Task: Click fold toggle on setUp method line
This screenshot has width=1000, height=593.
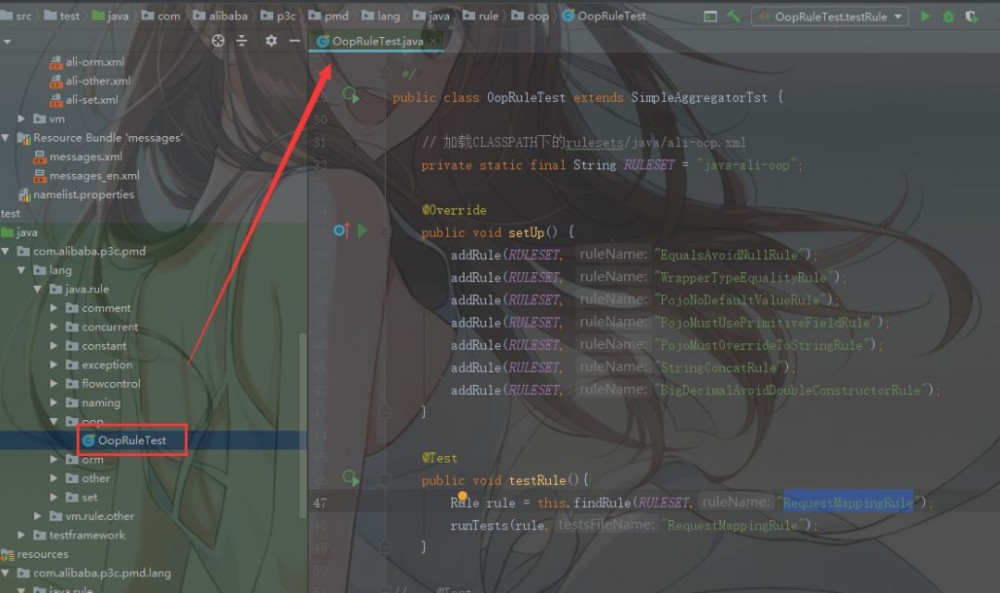Action: coord(385,231)
